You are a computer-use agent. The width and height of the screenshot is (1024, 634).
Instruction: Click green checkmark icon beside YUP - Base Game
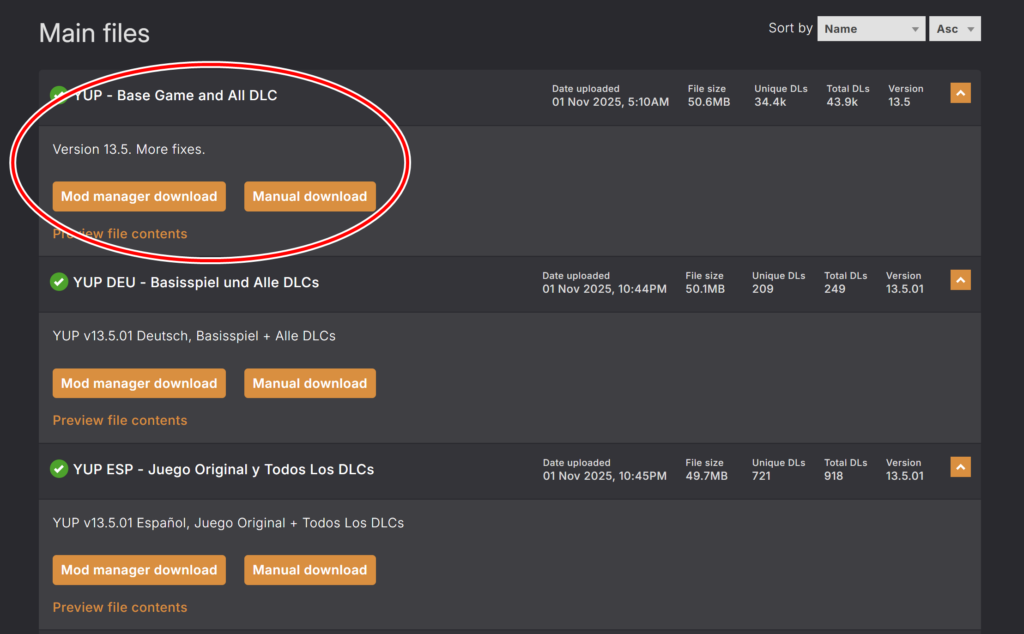click(60, 96)
